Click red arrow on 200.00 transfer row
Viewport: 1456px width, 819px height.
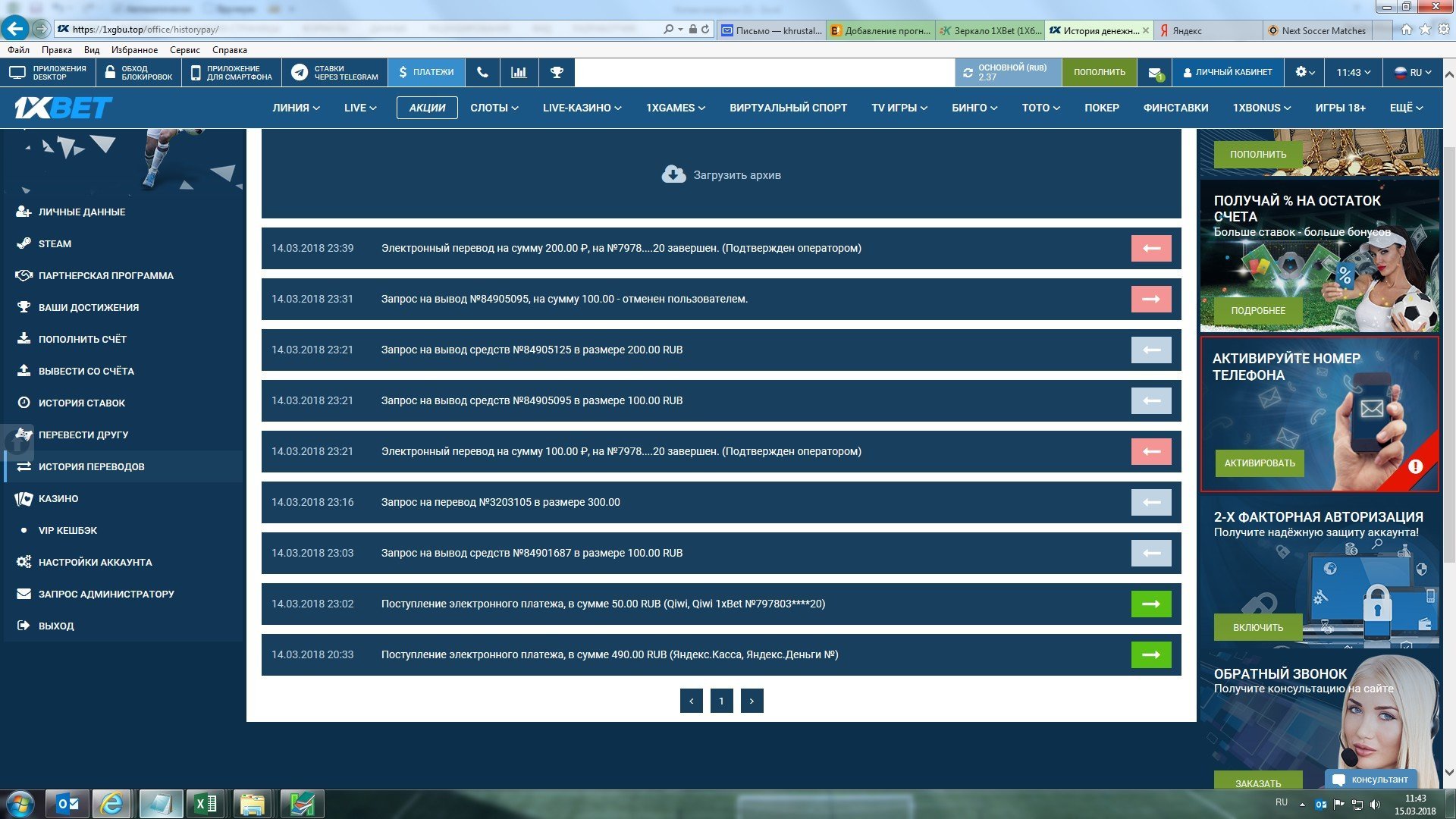1150,248
